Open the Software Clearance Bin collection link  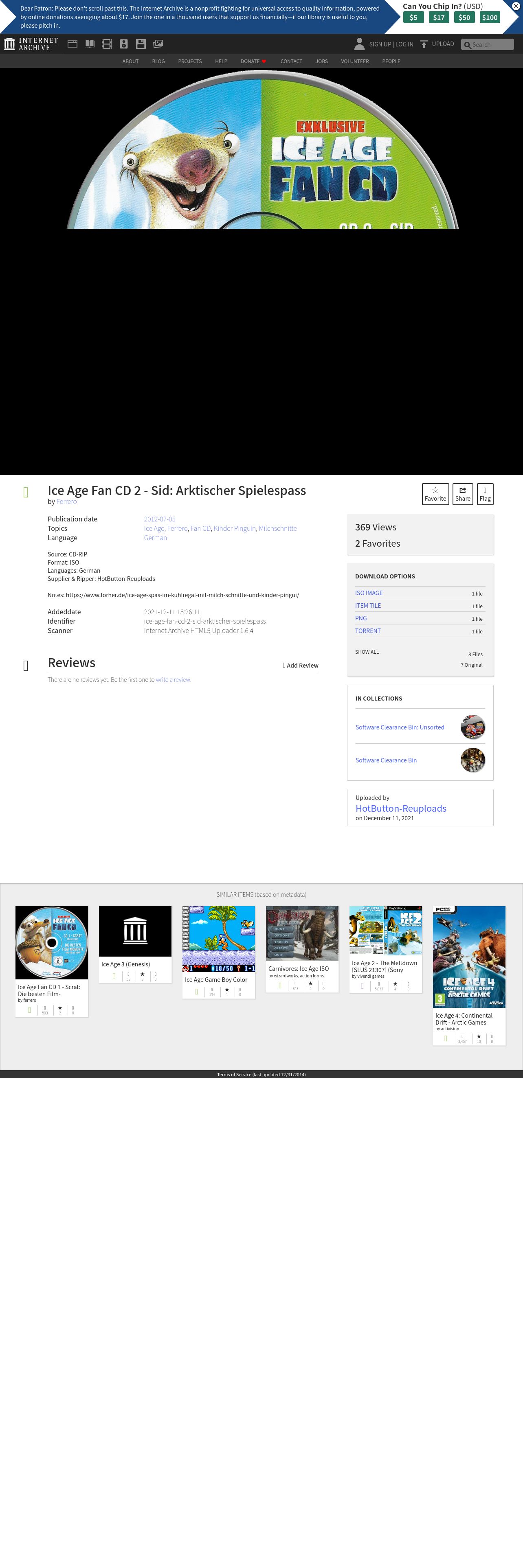pos(386,760)
